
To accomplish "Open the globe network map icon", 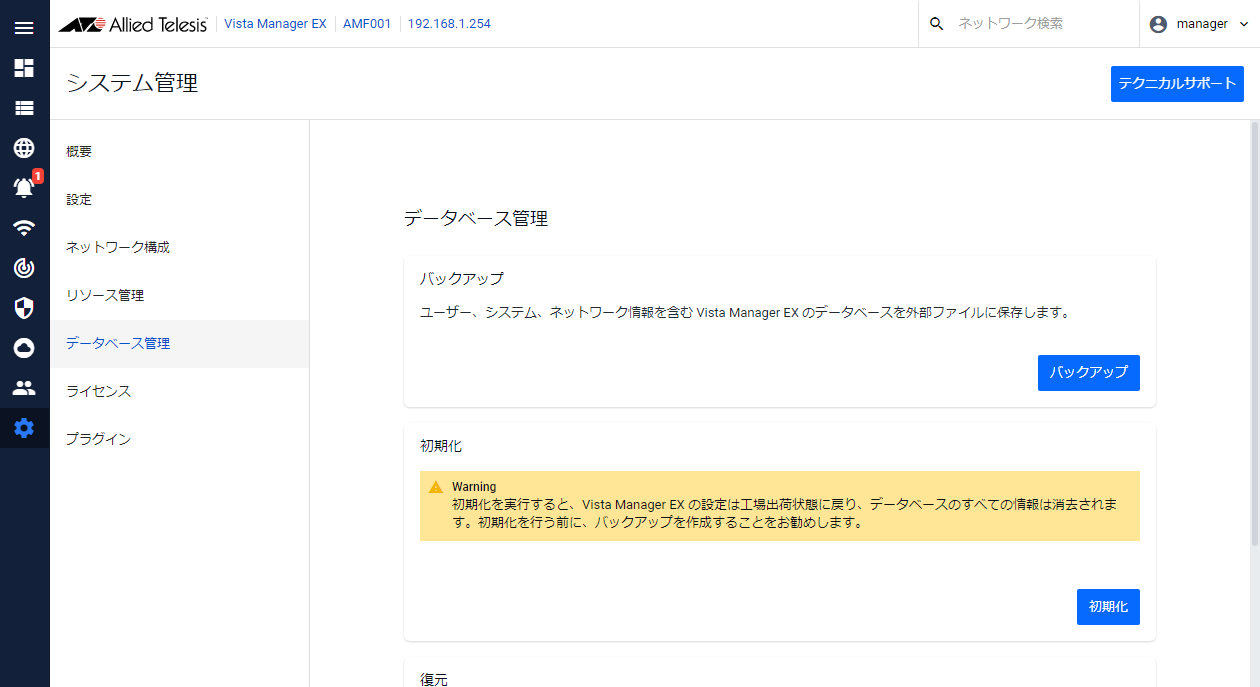I will [24, 148].
